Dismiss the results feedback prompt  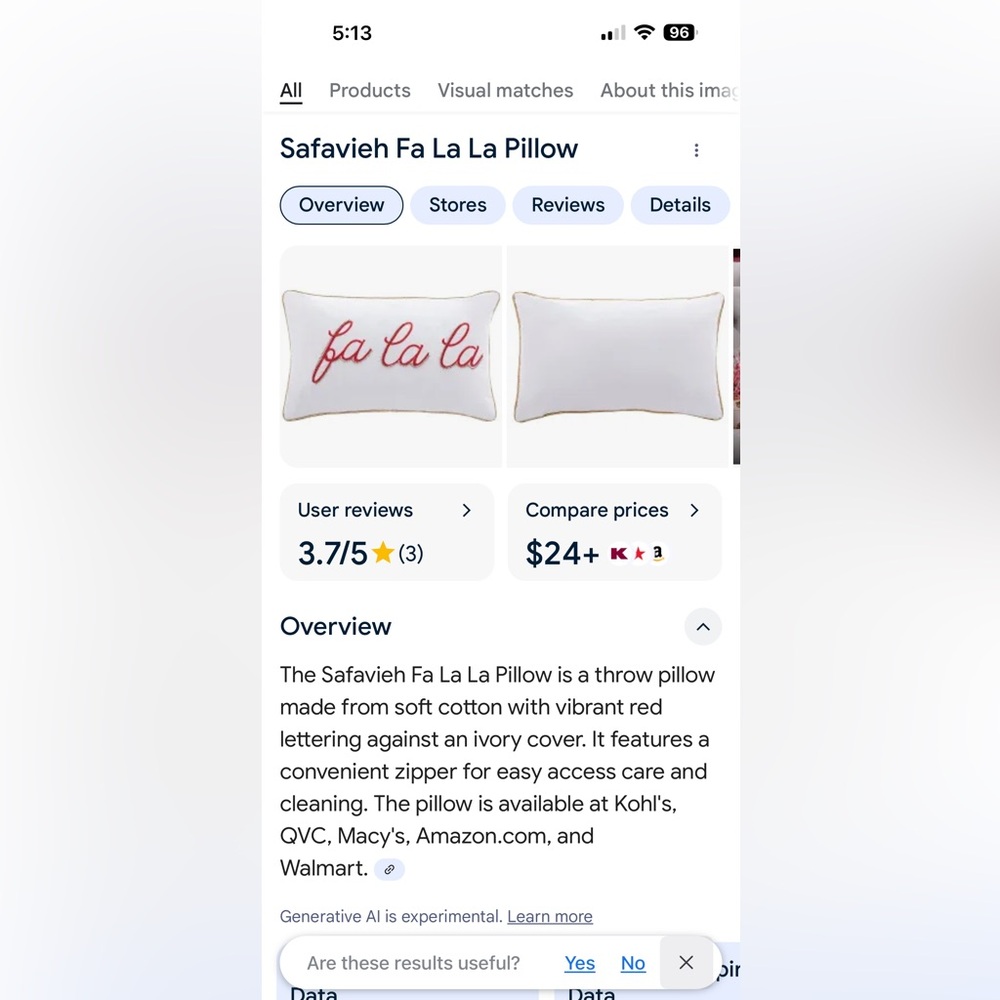click(686, 962)
